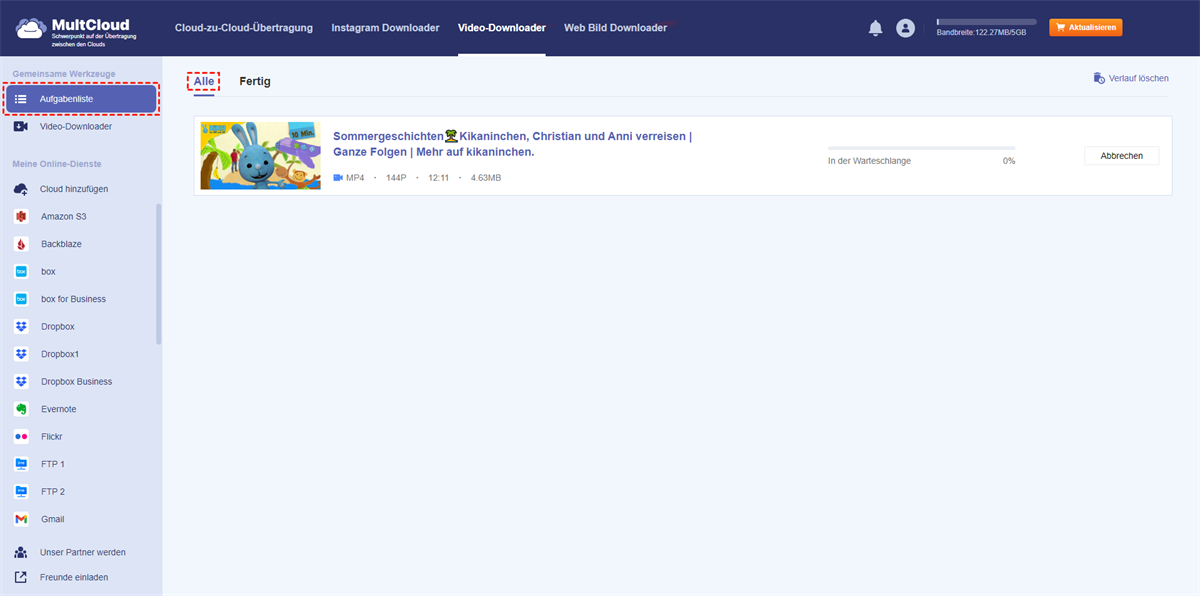Open Unser Partner werden link

coord(83,552)
